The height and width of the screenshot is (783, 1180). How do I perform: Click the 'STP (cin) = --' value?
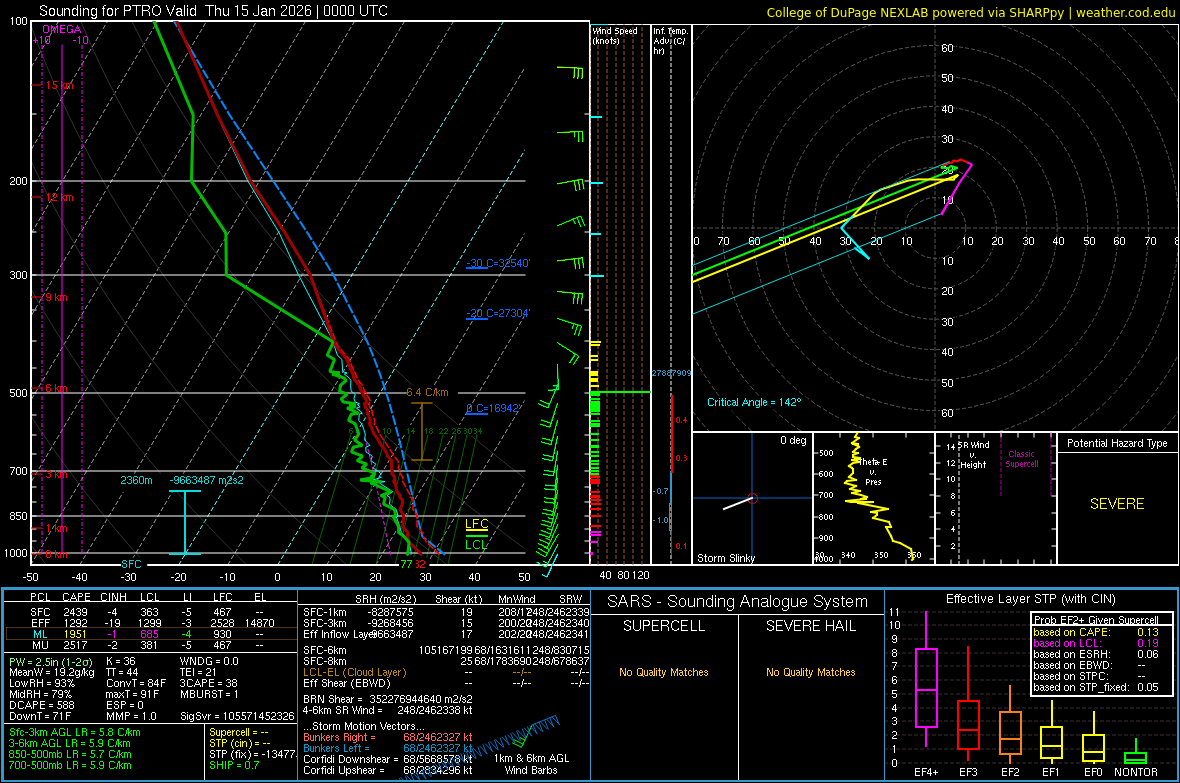coord(240,743)
